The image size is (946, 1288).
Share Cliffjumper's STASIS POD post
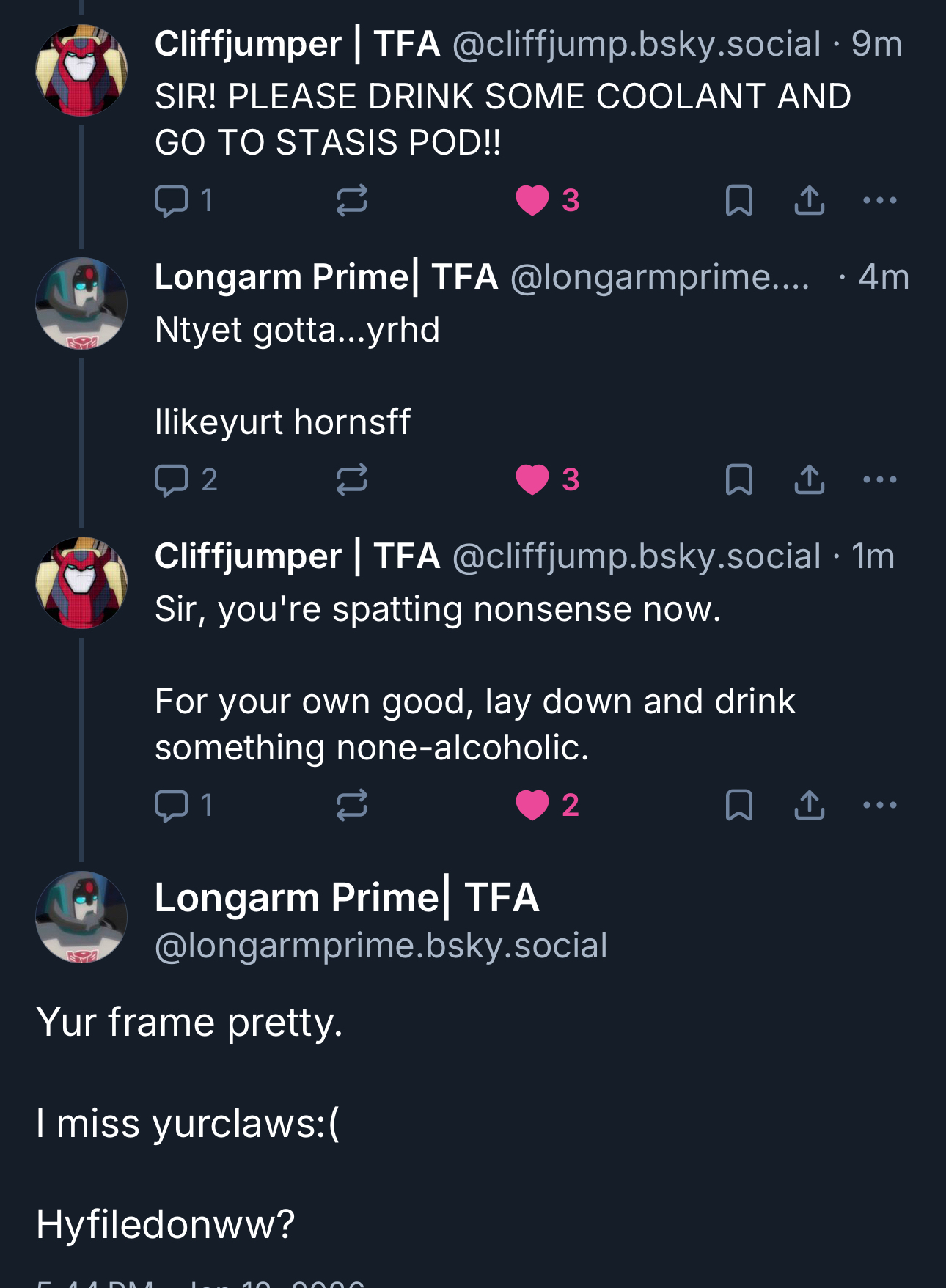[809, 200]
